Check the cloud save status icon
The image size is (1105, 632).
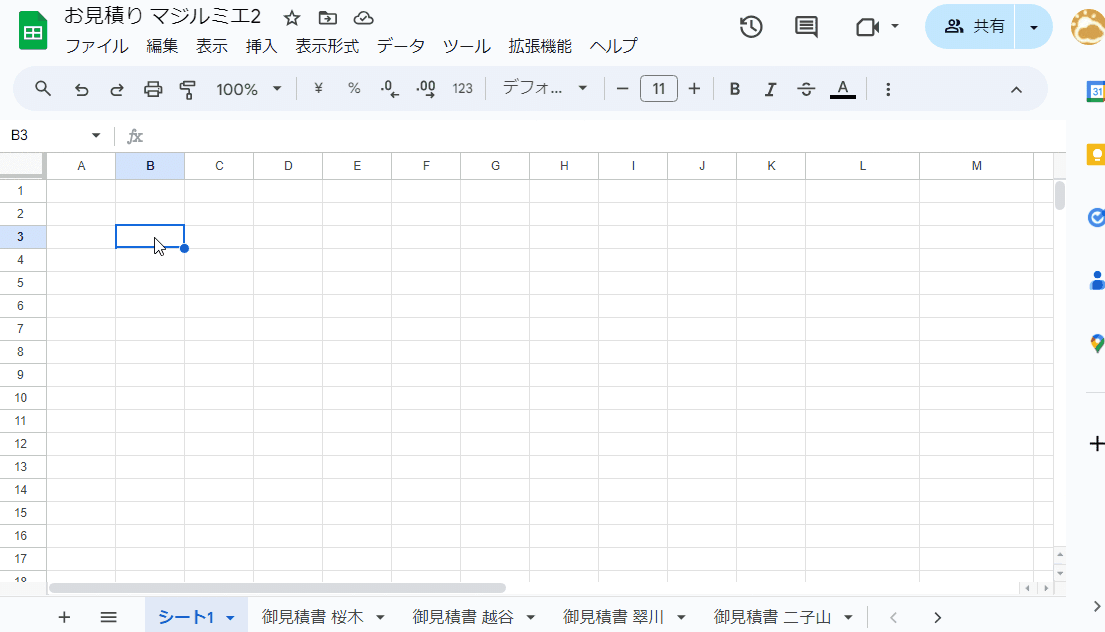click(x=364, y=18)
